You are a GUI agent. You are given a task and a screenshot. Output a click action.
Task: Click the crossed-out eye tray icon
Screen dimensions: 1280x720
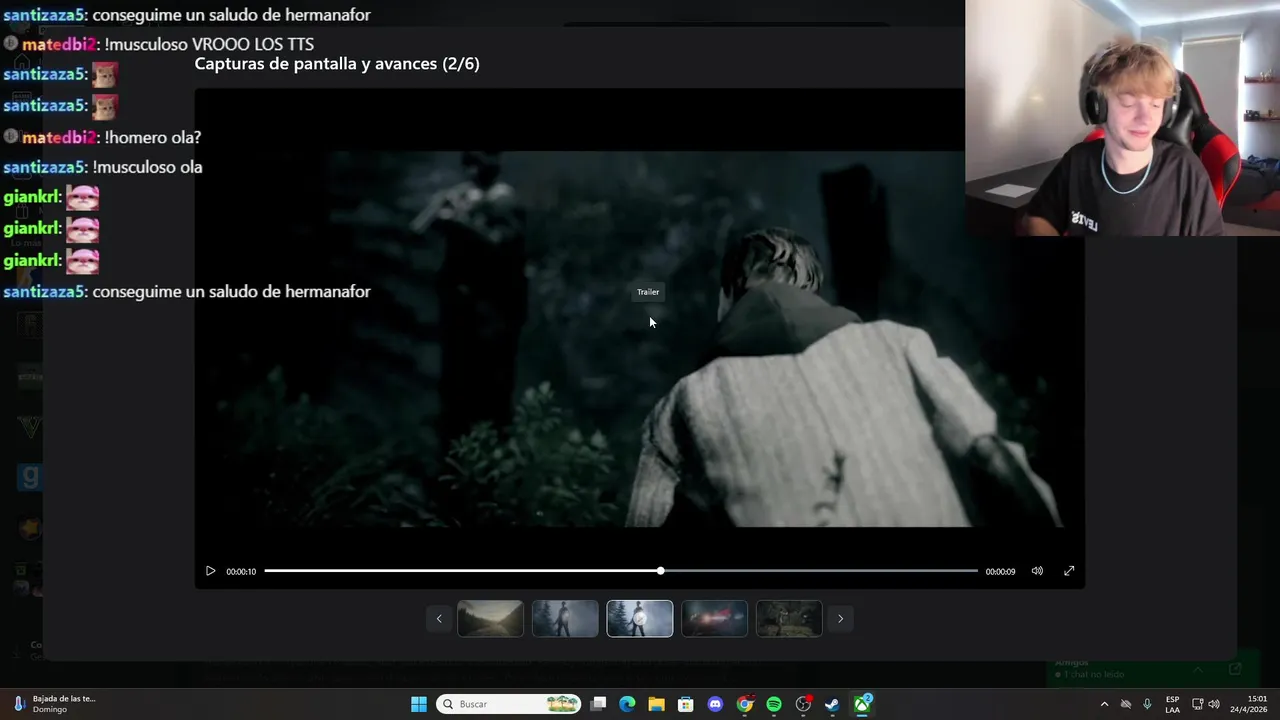[1126, 704]
